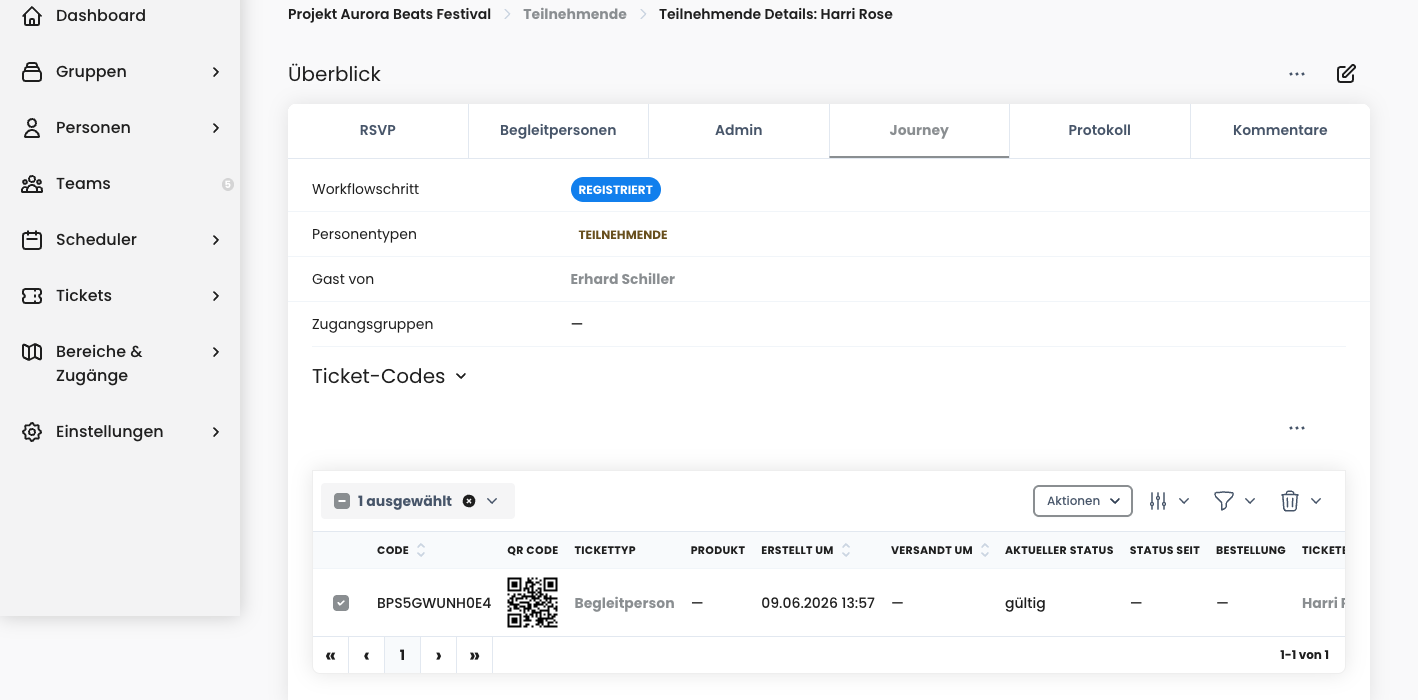Open the Teilnehmende breadcrumb link
This screenshot has width=1418, height=700.
point(575,15)
